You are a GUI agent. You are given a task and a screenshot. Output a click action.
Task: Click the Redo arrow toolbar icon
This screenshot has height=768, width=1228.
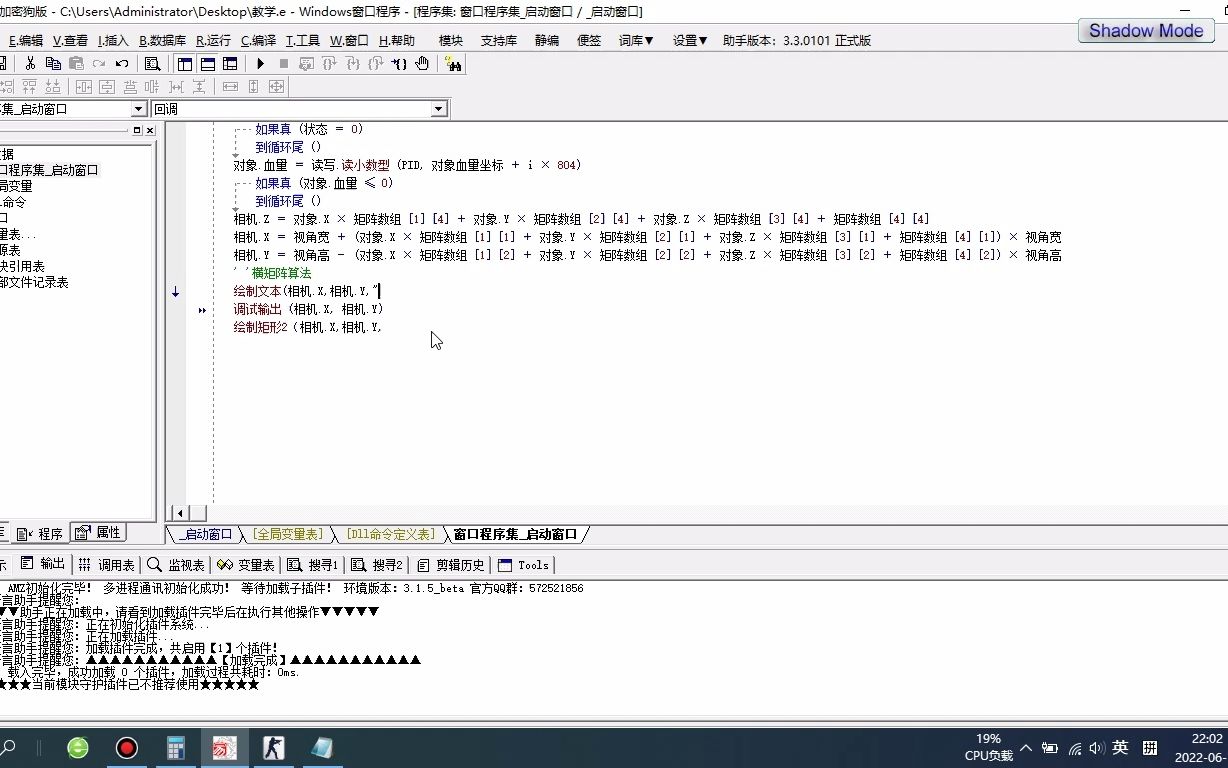point(99,63)
